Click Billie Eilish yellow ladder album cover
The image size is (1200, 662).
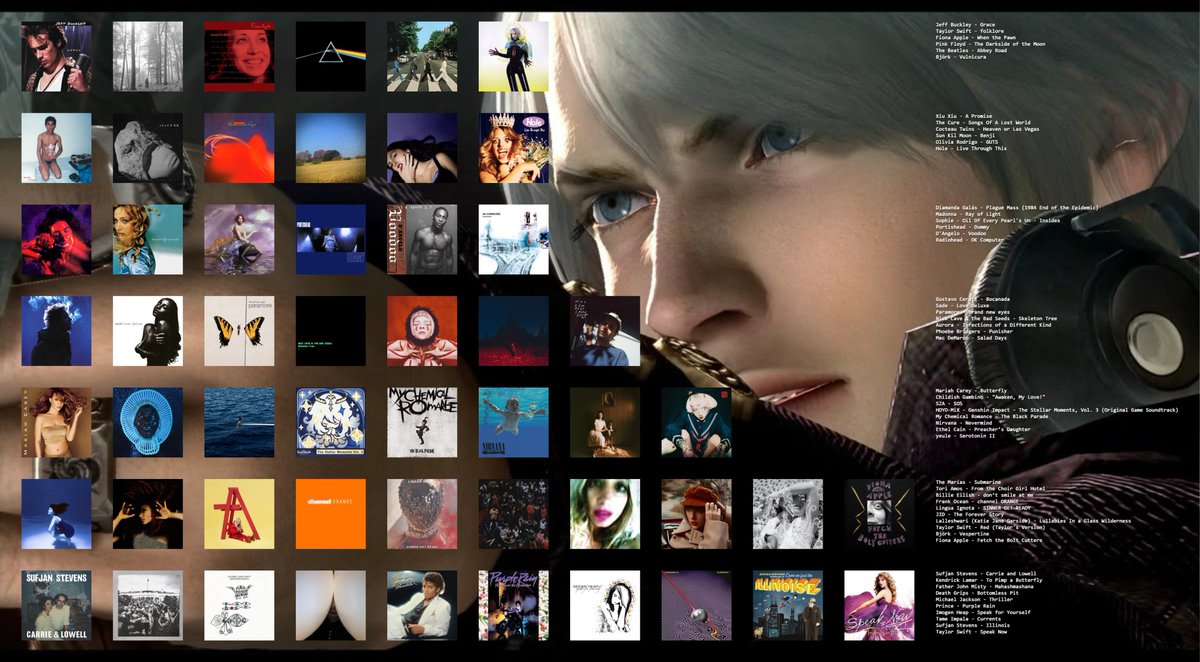[239, 514]
